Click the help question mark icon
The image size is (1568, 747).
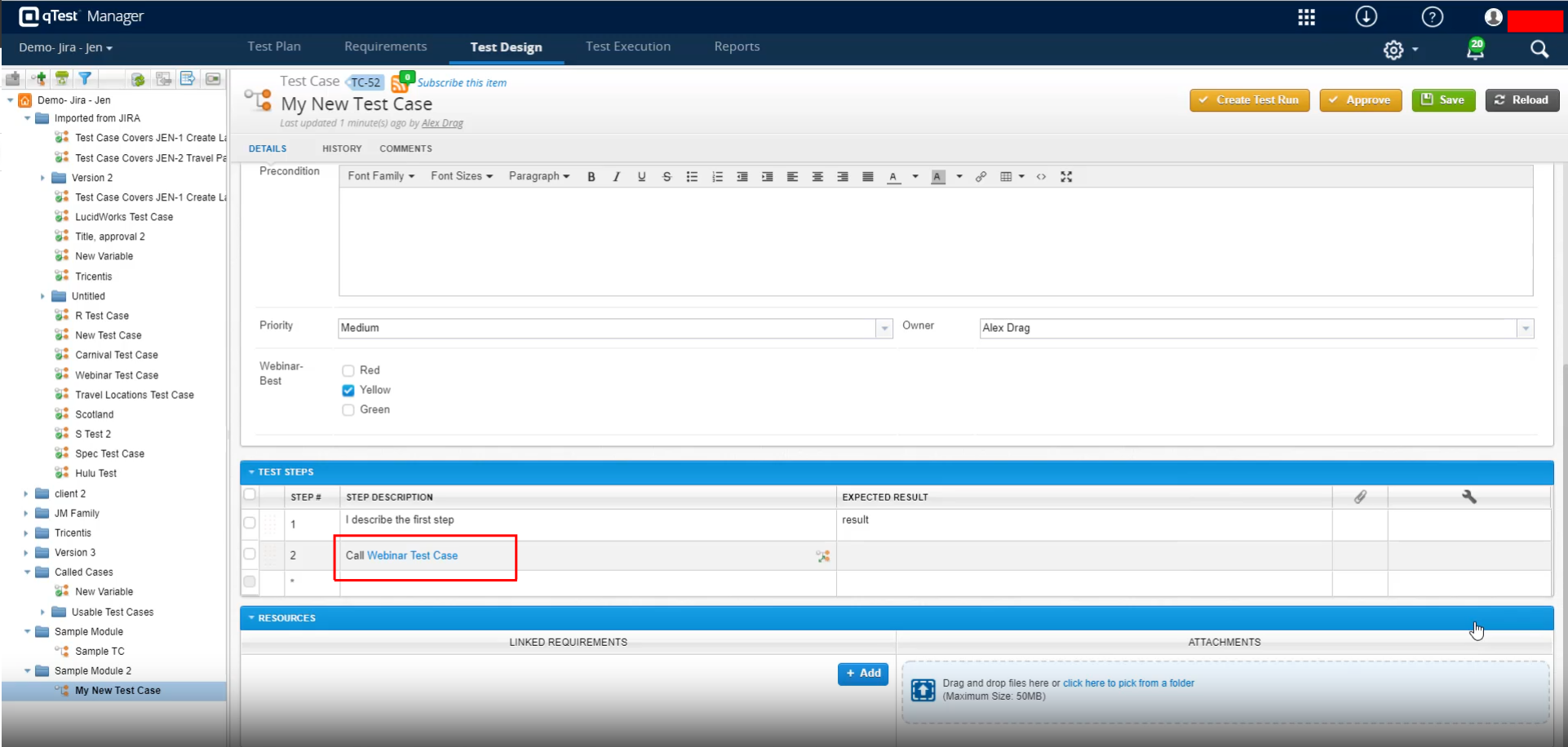(x=1432, y=17)
